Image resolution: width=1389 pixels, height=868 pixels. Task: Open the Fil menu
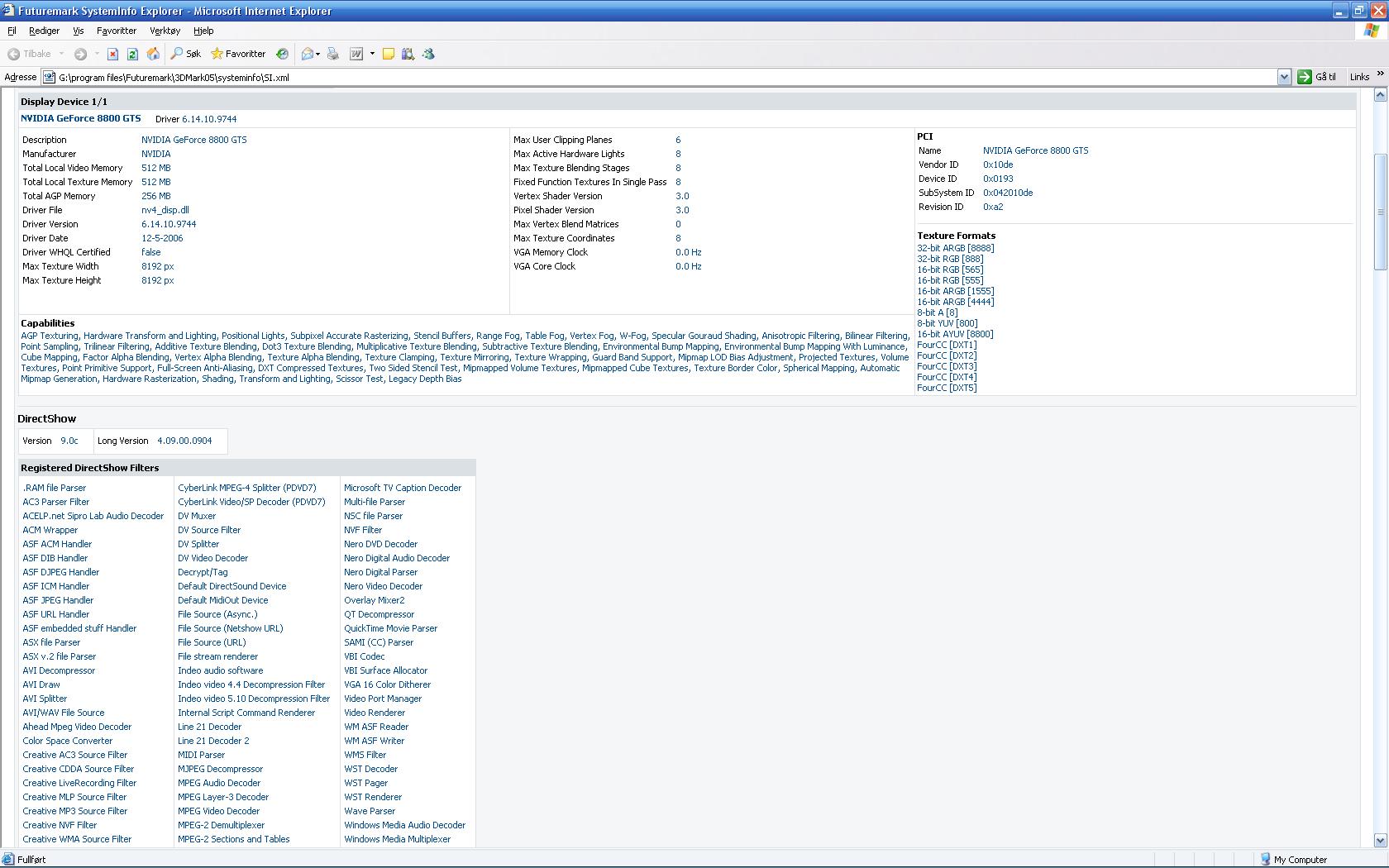12,31
